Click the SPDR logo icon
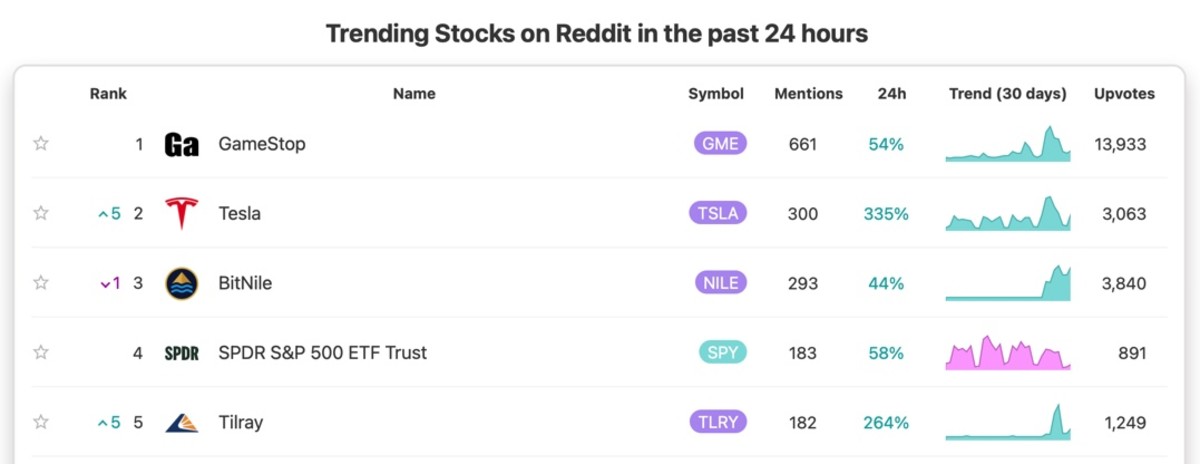This screenshot has width=1200, height=464. tap(181, 353)
